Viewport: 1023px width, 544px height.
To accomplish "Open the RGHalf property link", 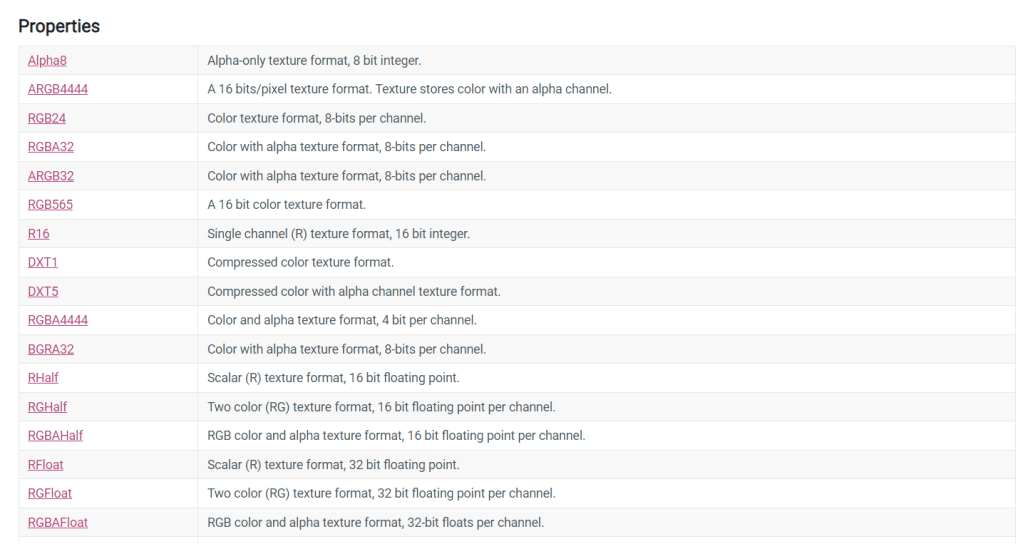I will (48, 407).
